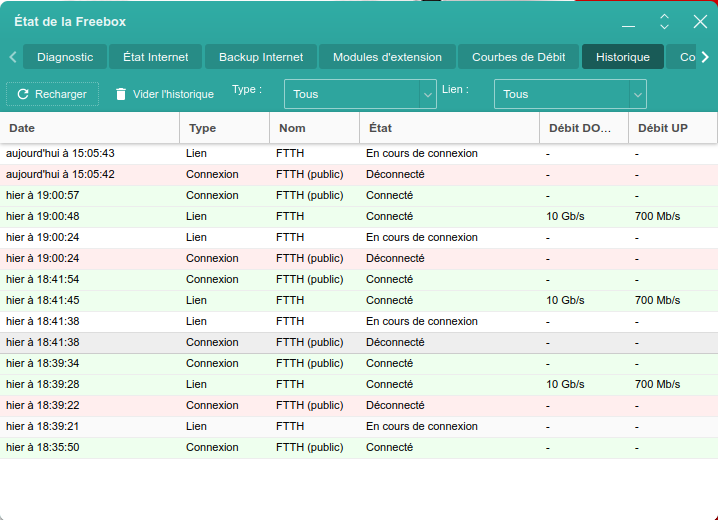Sort by the Nom column header

(x=315, y=128)
